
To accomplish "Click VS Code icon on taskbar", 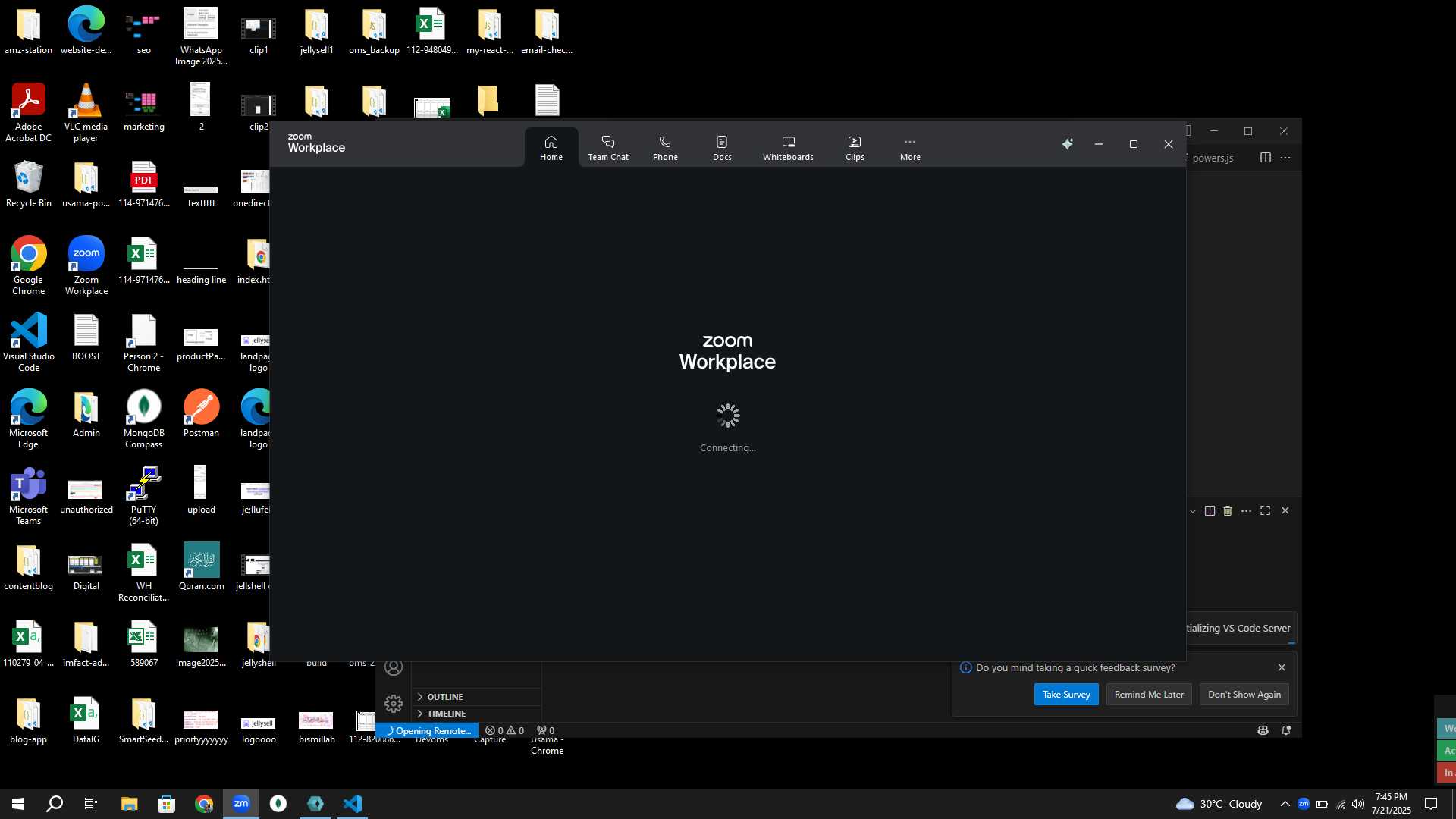I will coord(353,804).
